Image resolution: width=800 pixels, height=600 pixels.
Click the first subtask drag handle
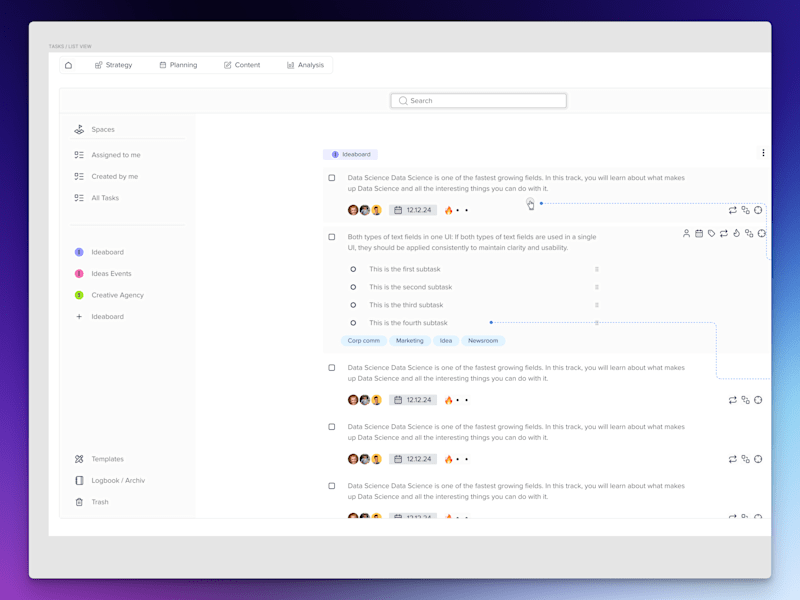click(596, 269)
